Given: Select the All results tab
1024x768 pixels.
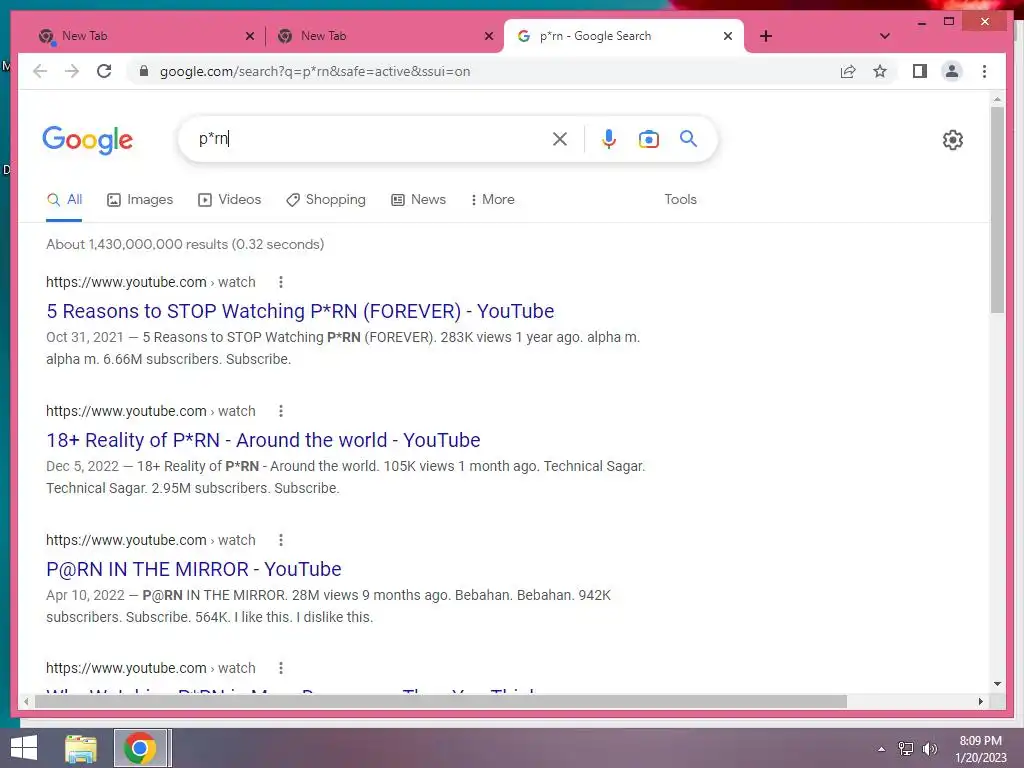Looking at the screenshot, I should [64, 200].
